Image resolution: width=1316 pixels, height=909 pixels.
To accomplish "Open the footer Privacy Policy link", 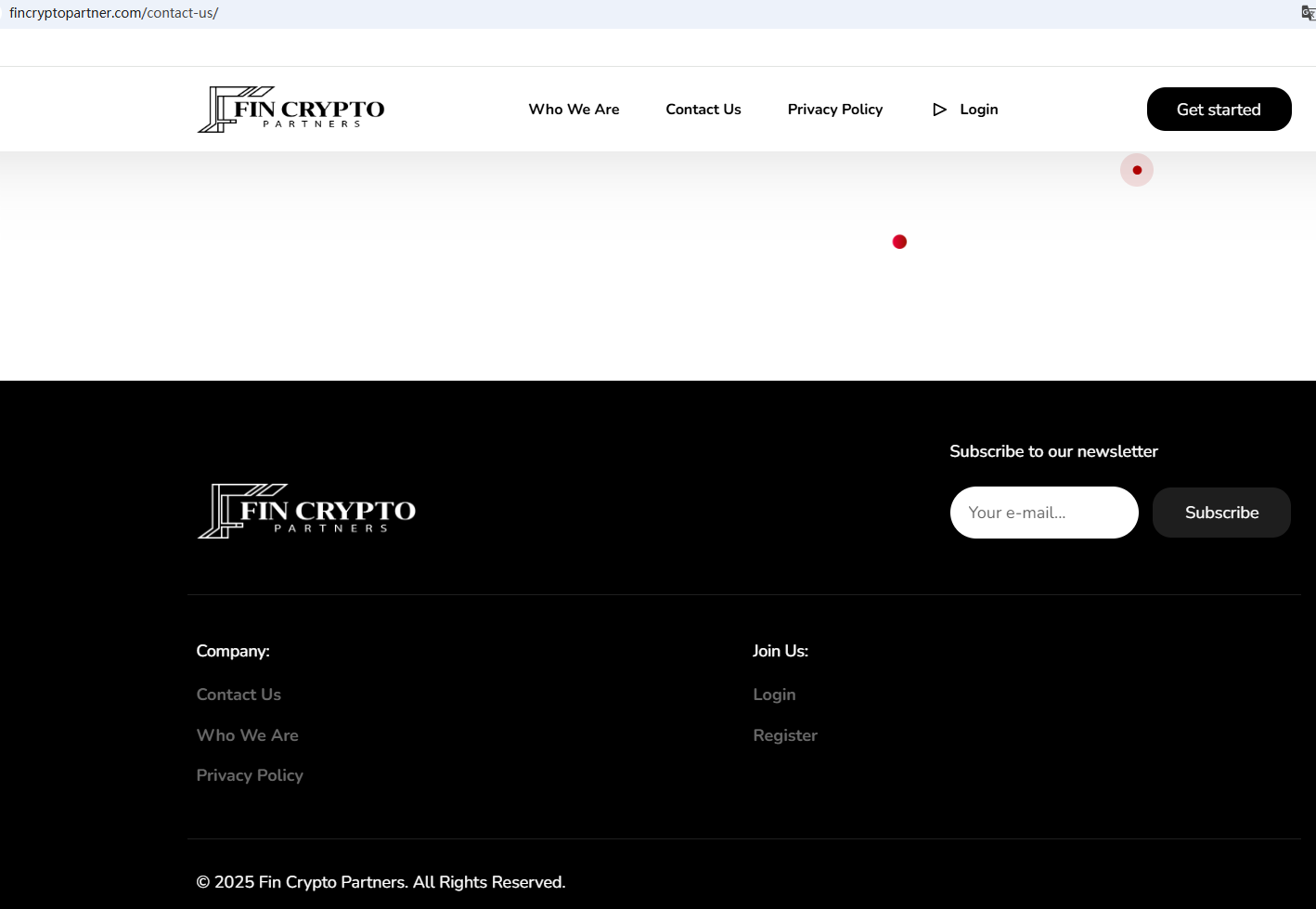I will [x=250, y=775].
